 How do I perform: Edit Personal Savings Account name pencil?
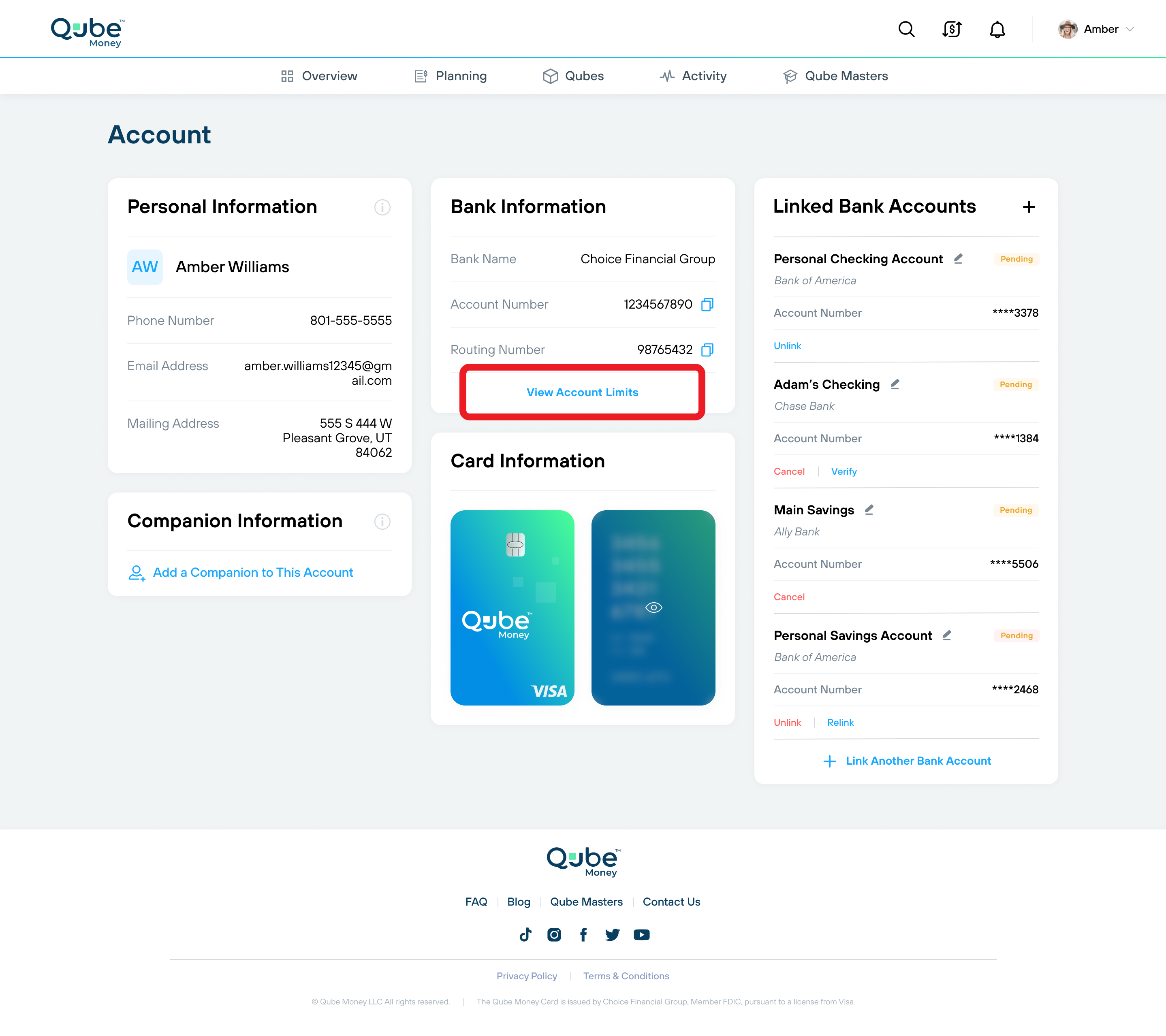click(947, 635)
